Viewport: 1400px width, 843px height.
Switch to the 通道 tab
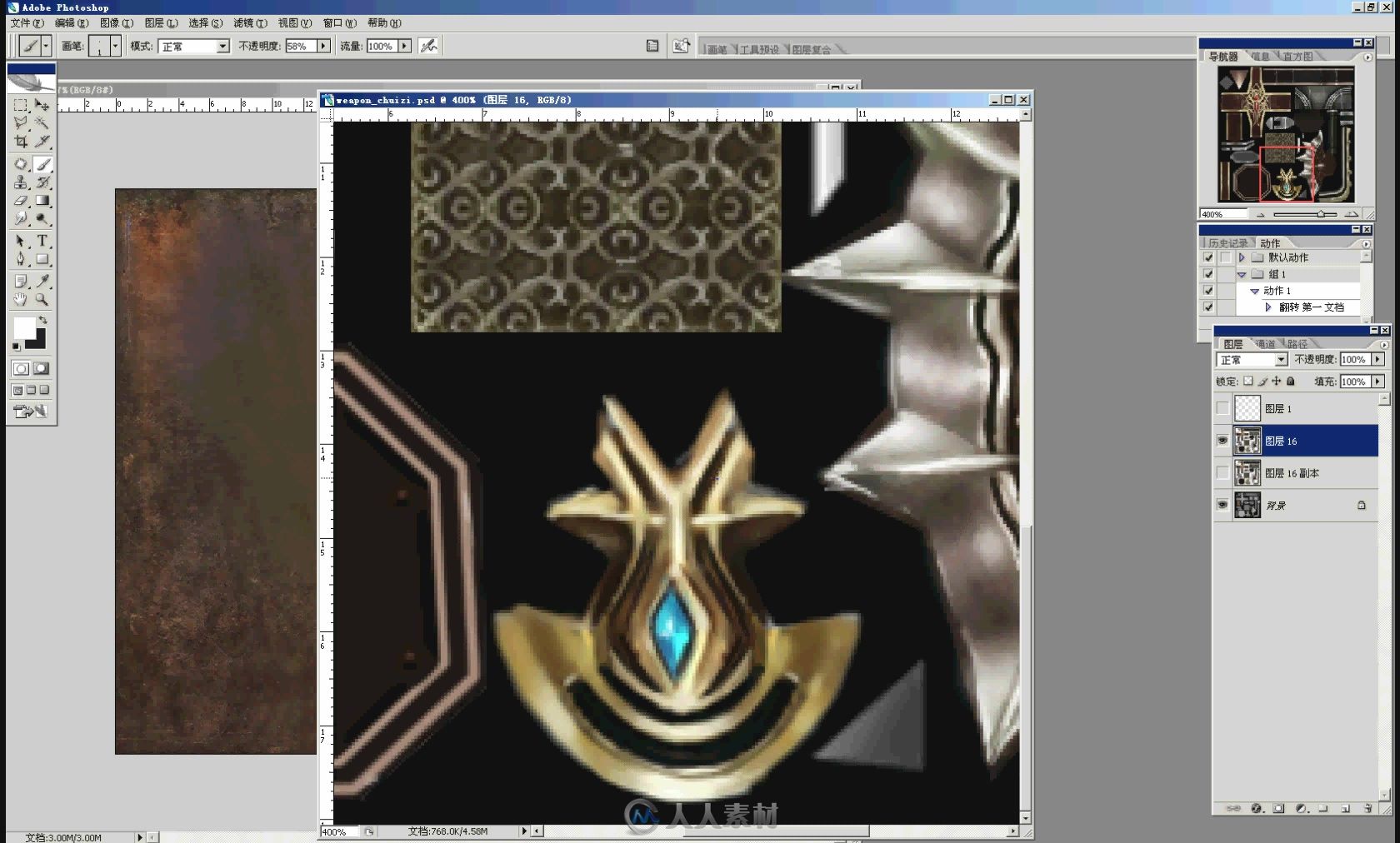coord(1265,343)
